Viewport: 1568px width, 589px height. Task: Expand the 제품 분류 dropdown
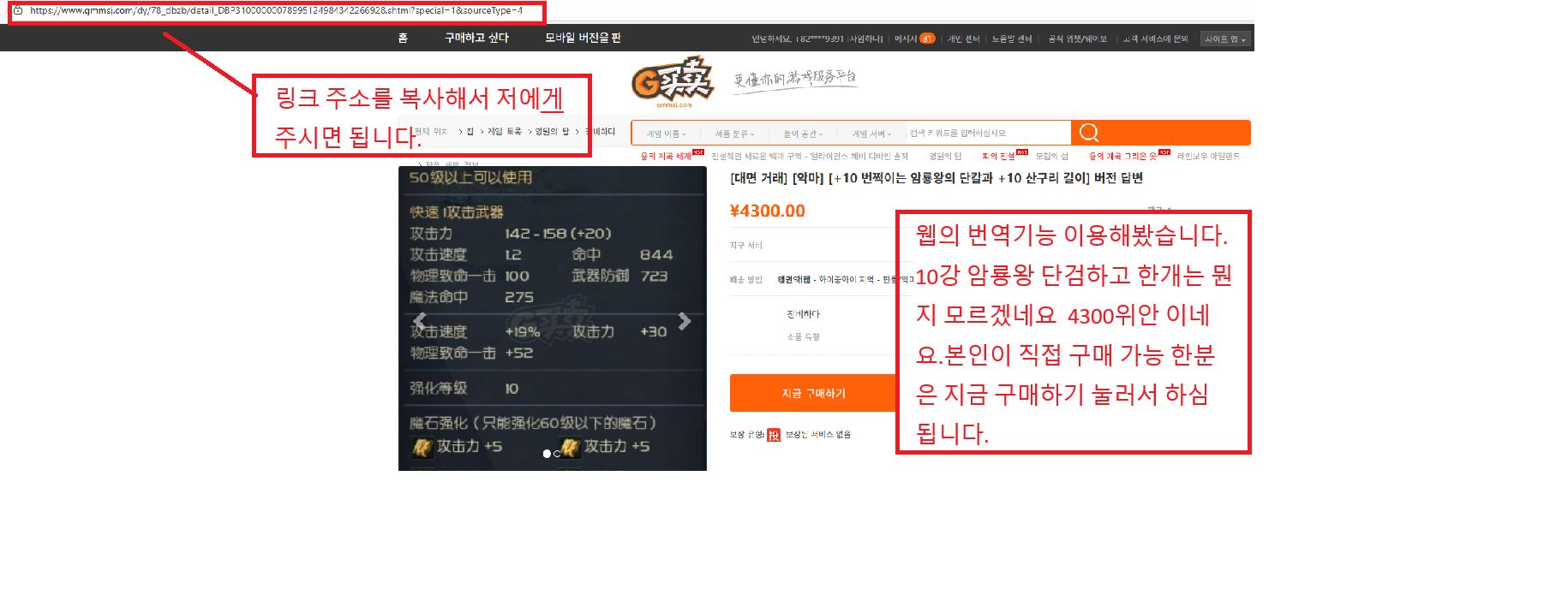pyautogui.click(x=734, y=134)
